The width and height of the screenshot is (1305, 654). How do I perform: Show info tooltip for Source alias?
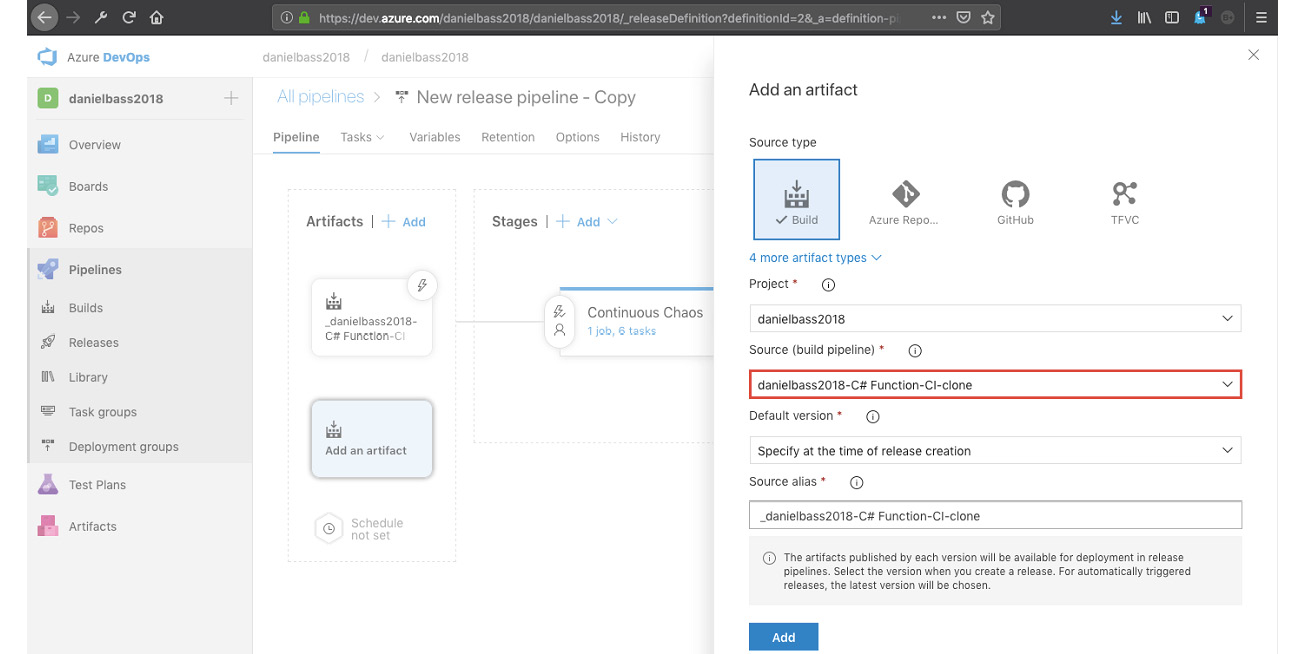coord(856,483)
